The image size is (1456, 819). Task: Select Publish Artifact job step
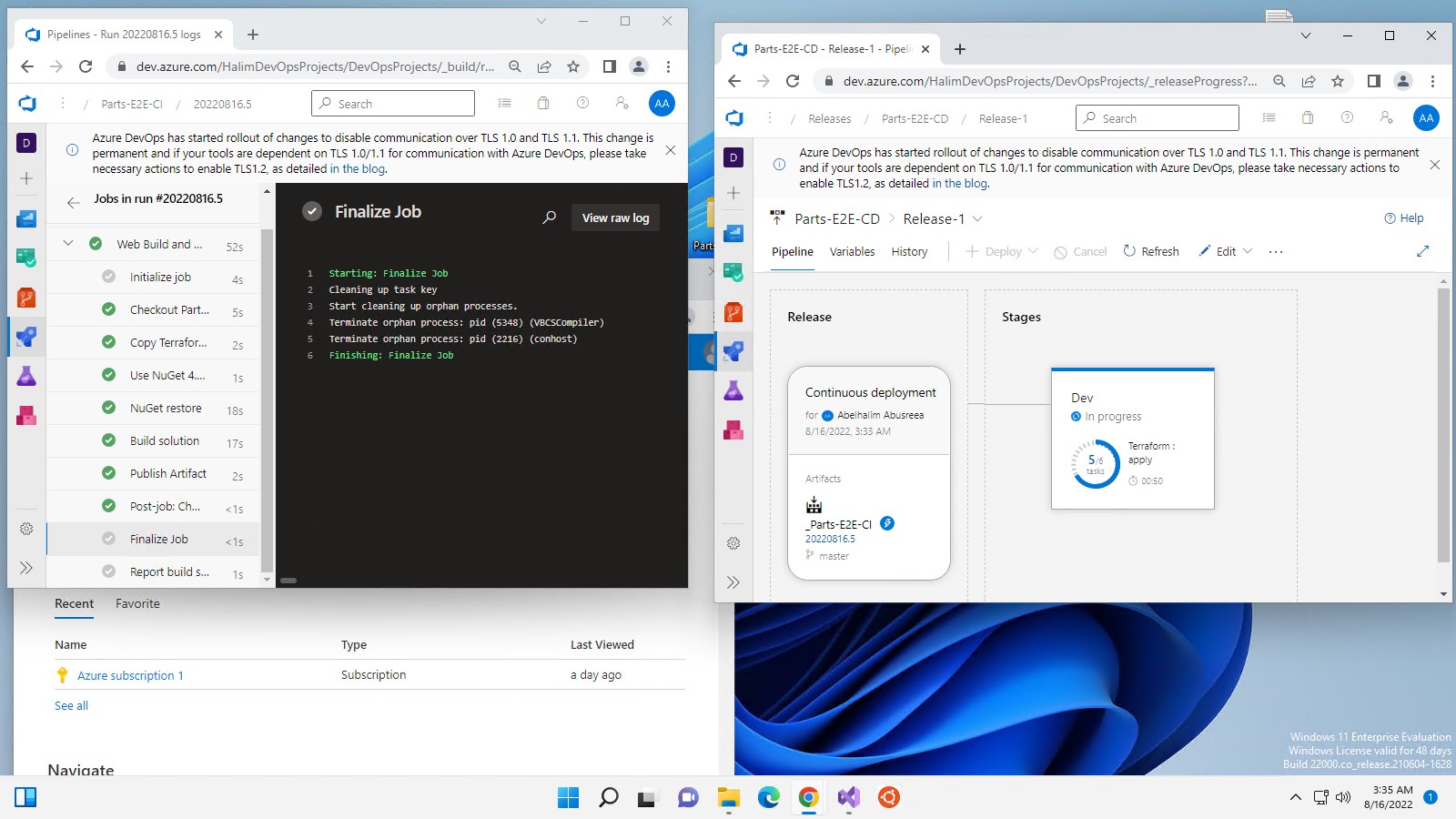(x=153, y=474)
